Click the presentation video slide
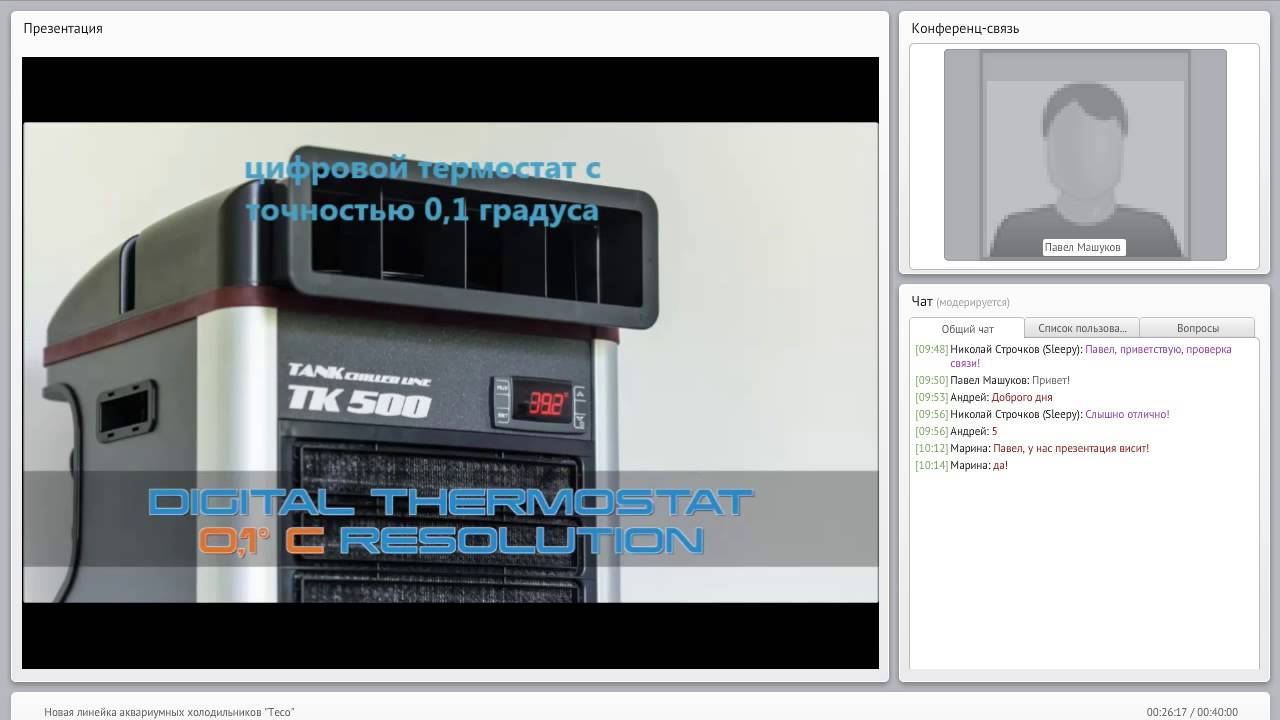The height and width of the screenshot is (720, 1280). point(450,363)
